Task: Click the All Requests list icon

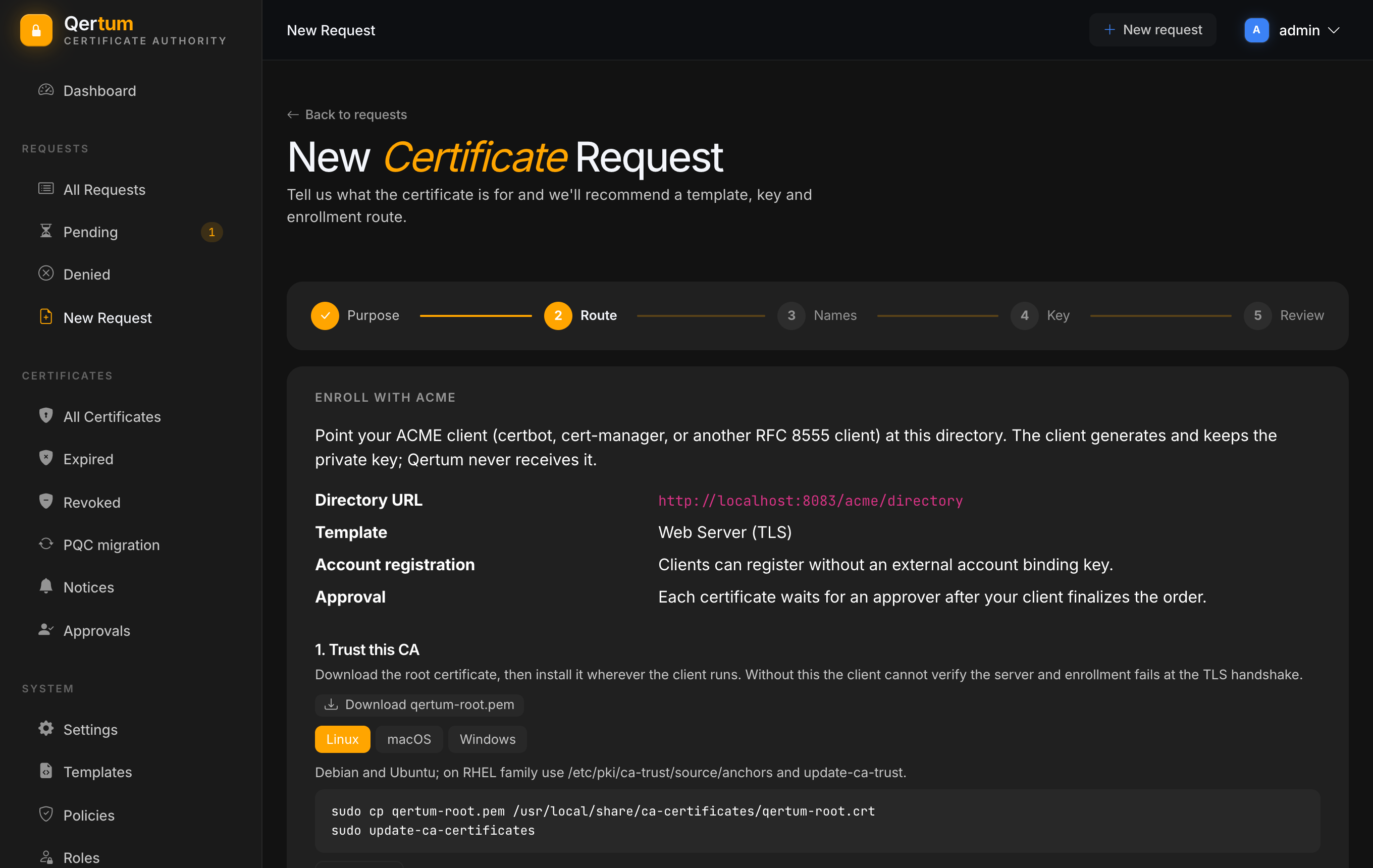Action: coord(45,189)
